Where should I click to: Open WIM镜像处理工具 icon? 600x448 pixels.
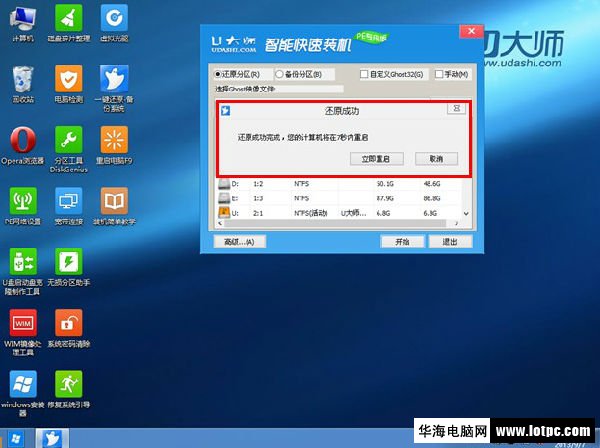point(23,333)
